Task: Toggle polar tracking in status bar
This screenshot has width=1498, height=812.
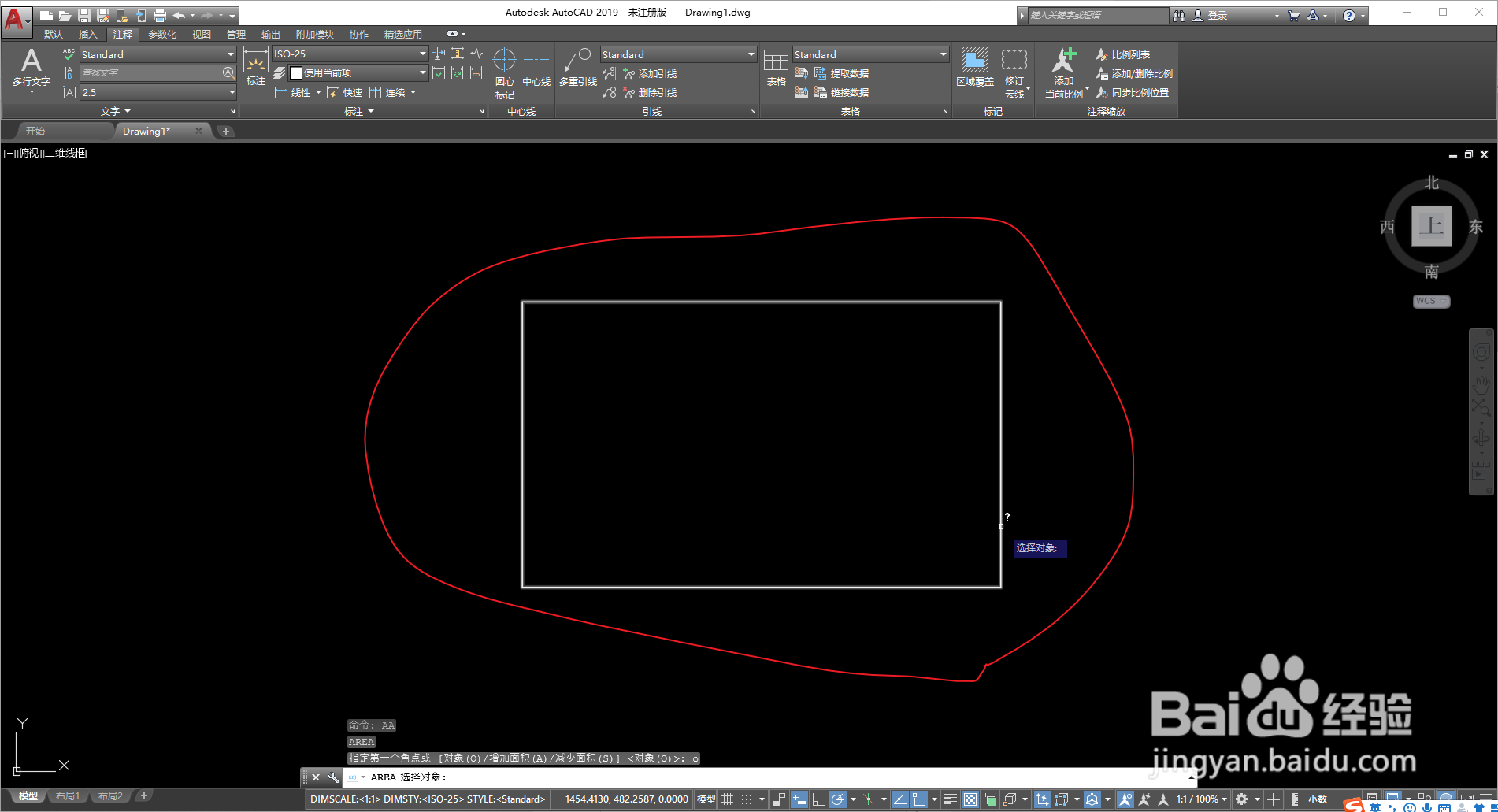Action: pyautogui.click(x=837, y=799)
